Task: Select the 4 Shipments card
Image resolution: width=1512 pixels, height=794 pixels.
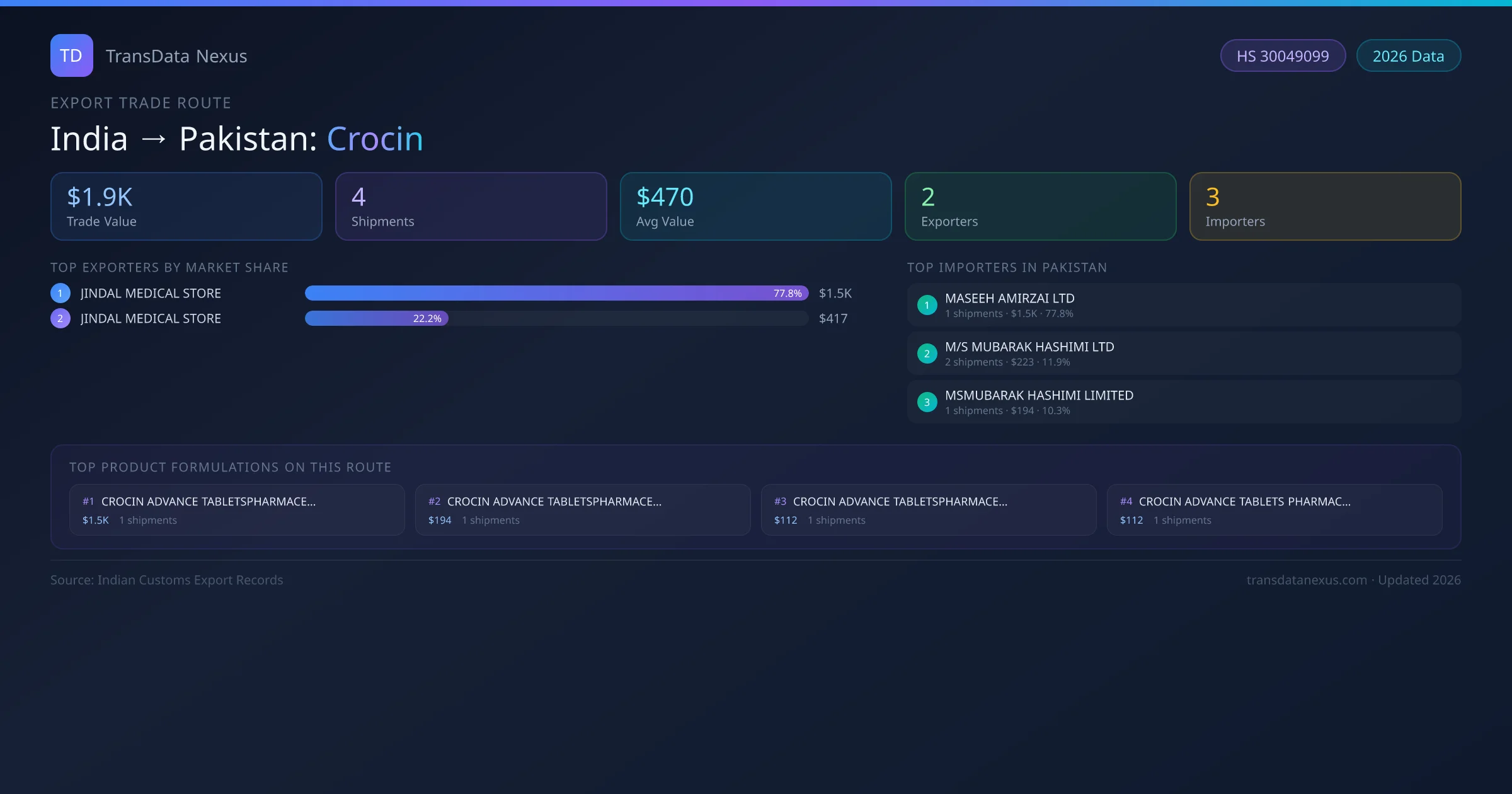Action: pyautogui.click(x=471, y=207)
